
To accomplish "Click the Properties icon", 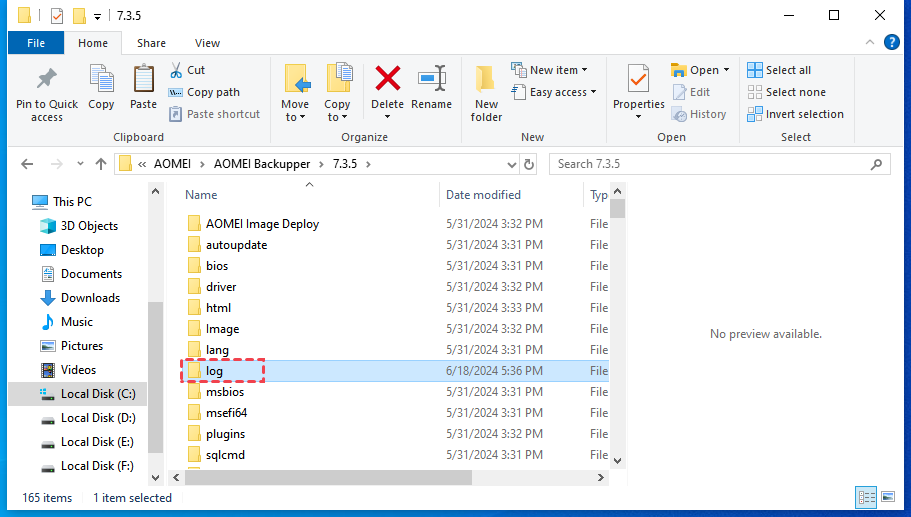I will coord(639,78).
